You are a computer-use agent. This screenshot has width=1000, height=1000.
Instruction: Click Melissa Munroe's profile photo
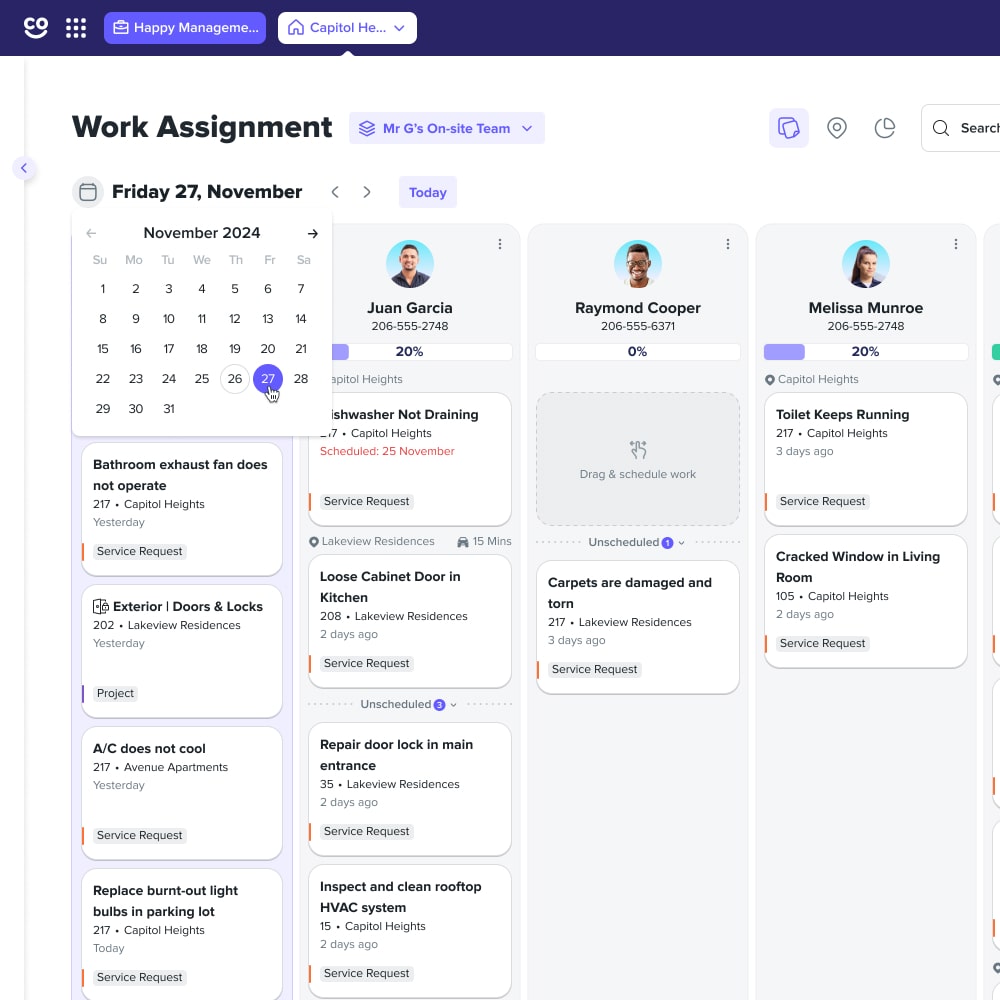[x=866, y=264]
